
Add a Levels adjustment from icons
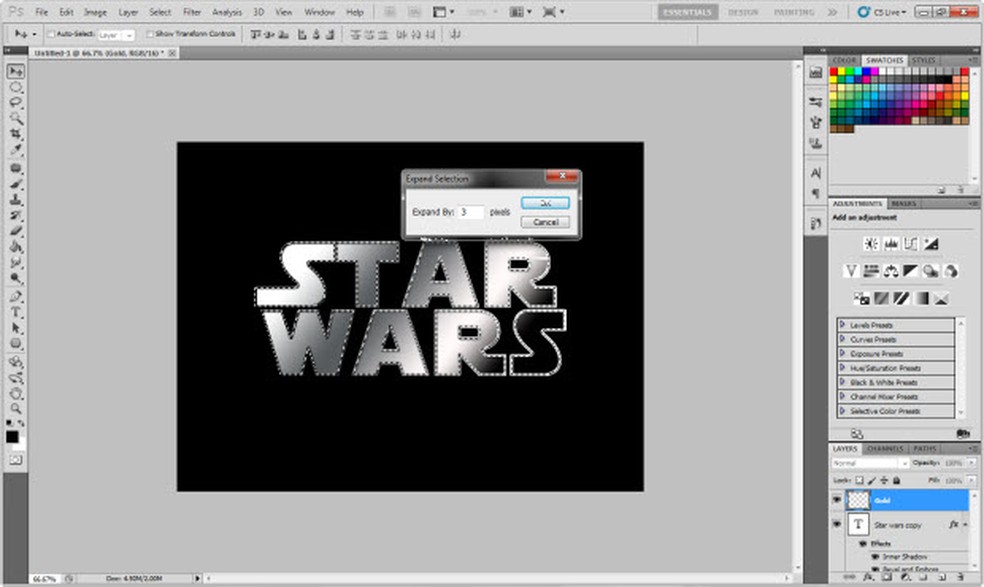click(x=890, y=243)
